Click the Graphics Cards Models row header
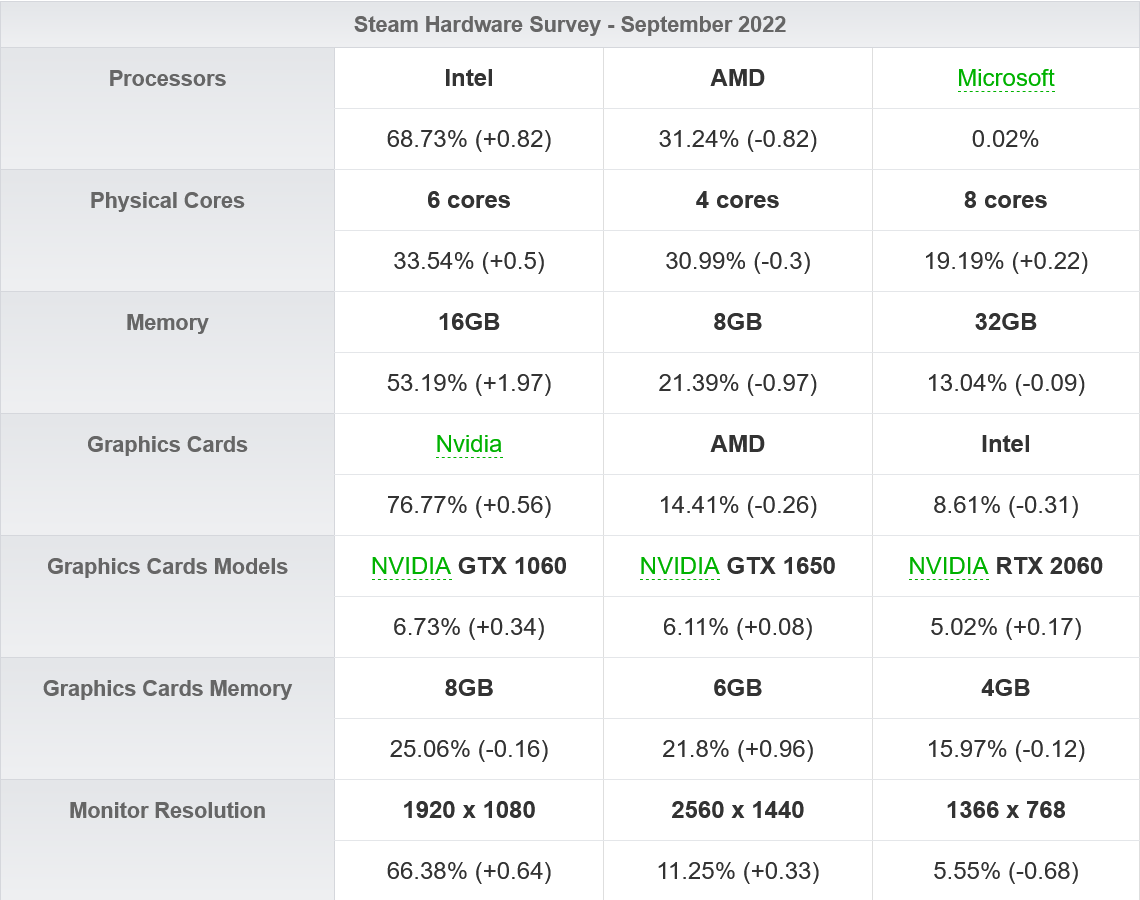This screenshot has height=900, width=1140. (167, 566)
